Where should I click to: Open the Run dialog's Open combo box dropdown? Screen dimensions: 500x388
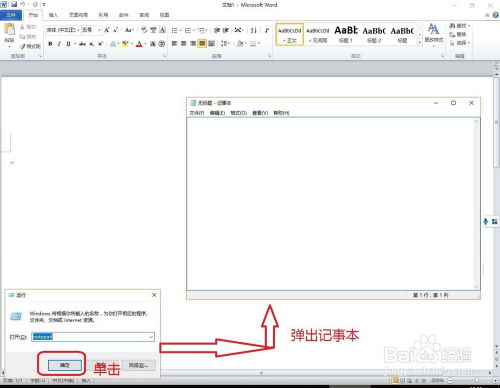point(151,337)
